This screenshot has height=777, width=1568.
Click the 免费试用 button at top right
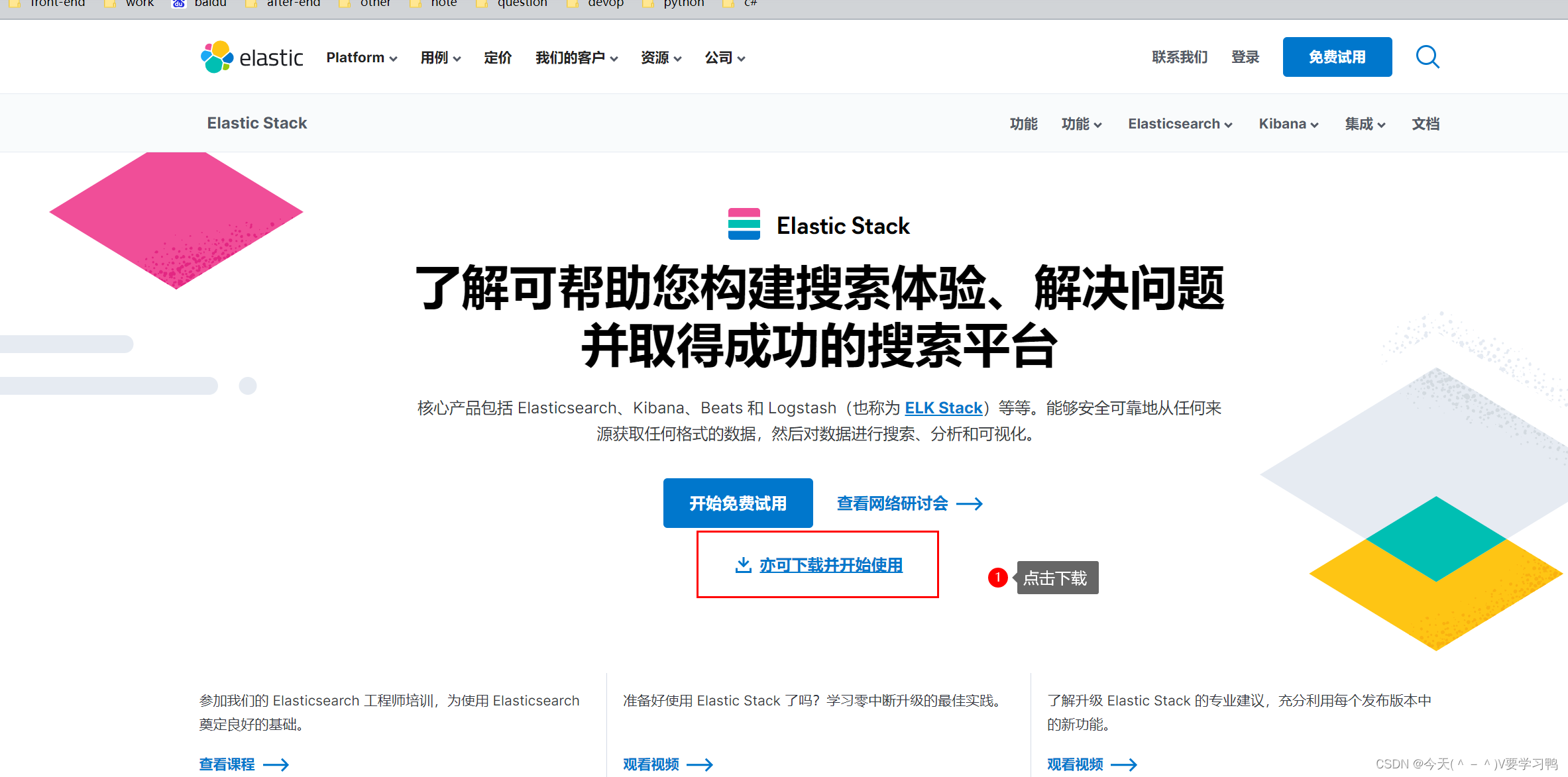point(1337,57)
